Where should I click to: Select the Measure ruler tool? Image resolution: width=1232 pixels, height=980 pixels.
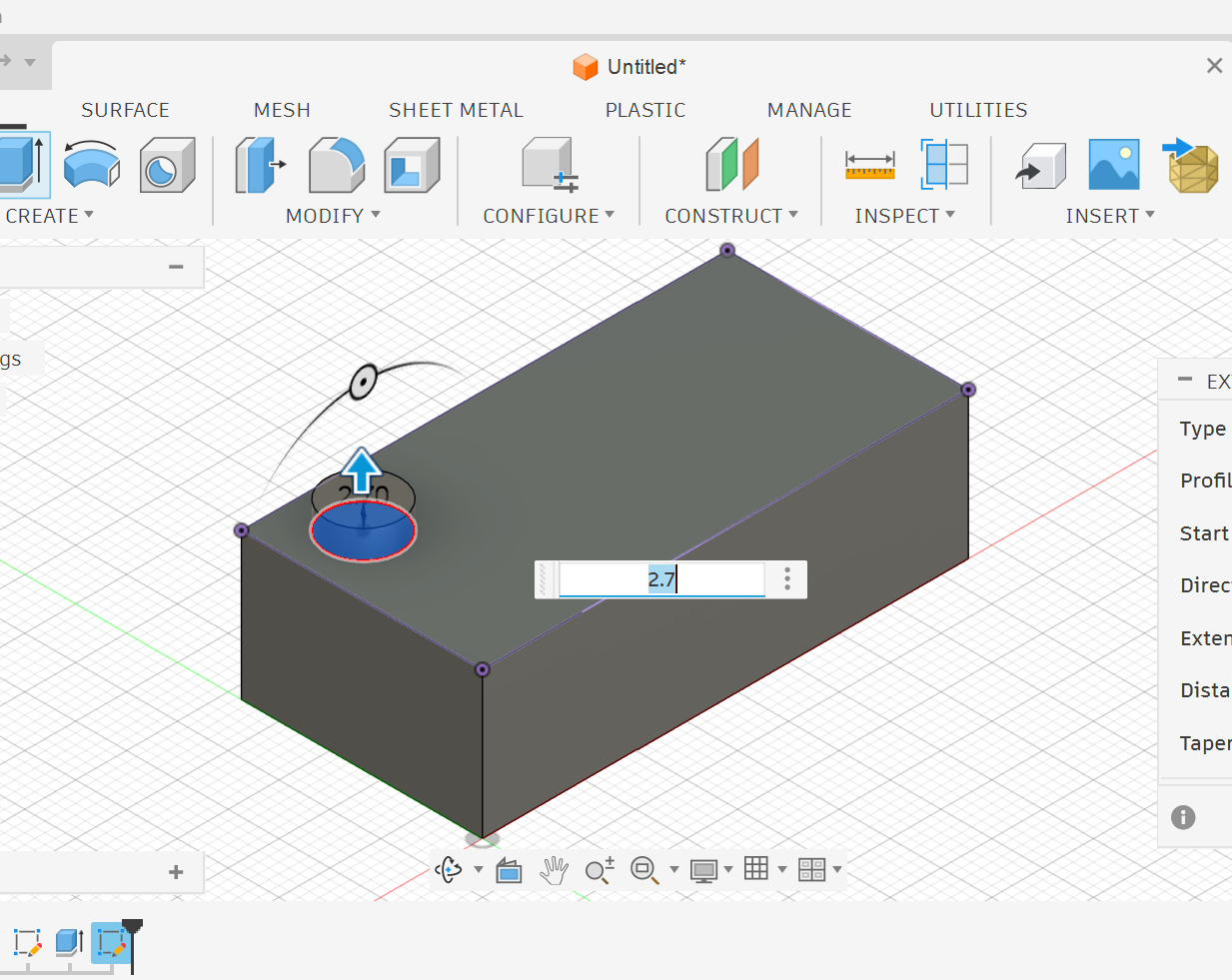pos(870,166)
